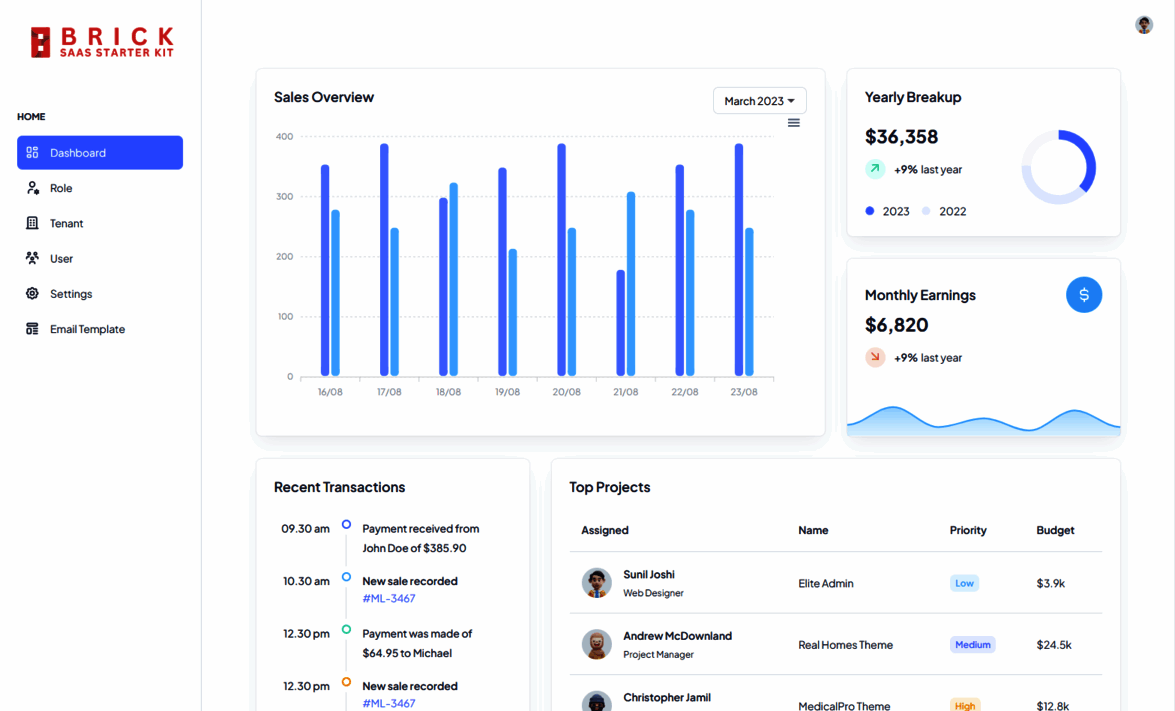Image resolution: width=1175 pixels, height=711 pixels.
Task: Click the red downward arrow trend icon
Action: (875, 357)
